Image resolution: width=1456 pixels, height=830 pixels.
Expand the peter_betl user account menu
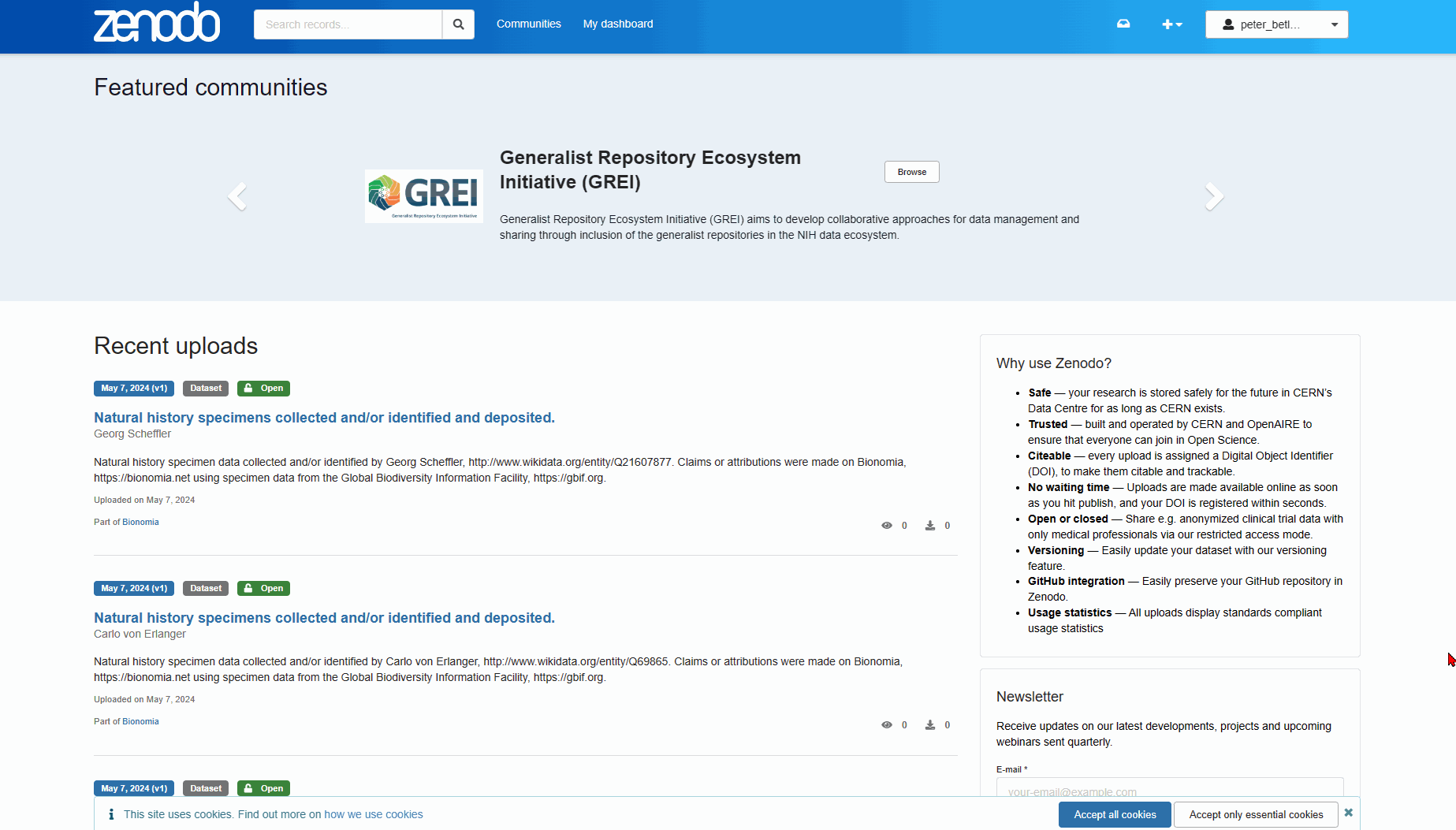(x=1276, y=24)
